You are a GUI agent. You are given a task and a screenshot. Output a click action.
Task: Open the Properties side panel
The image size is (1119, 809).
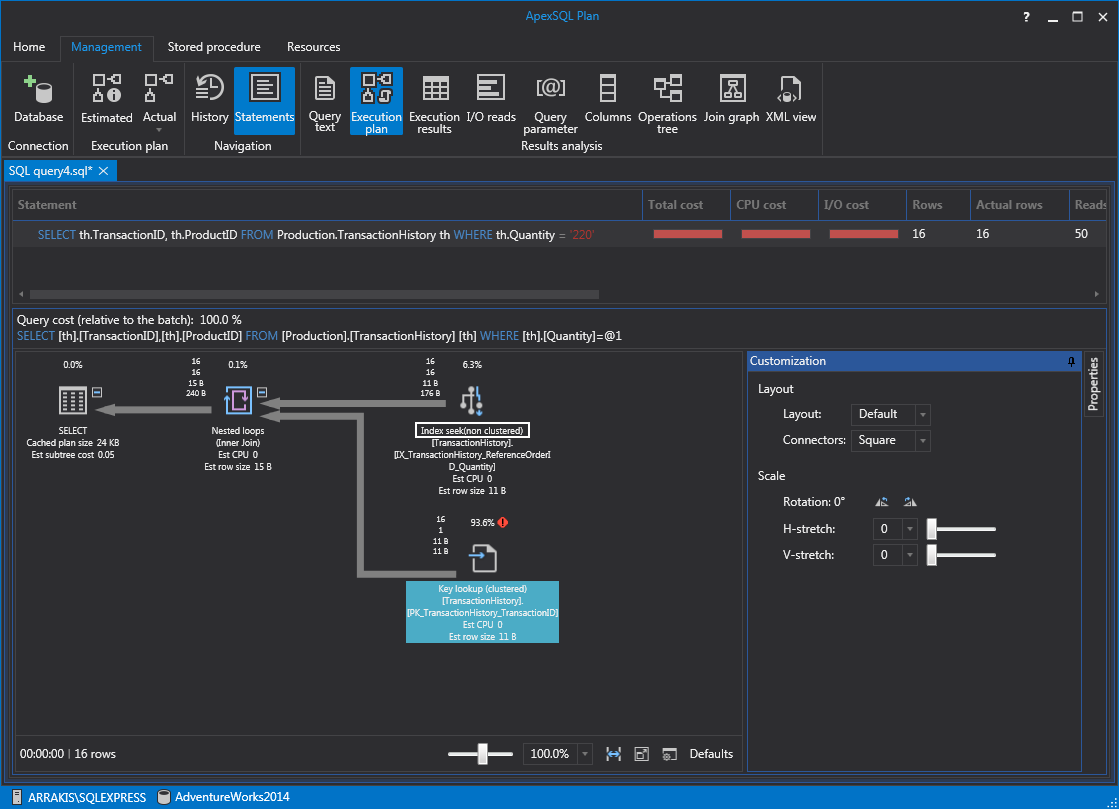[x=1093, y=385]
